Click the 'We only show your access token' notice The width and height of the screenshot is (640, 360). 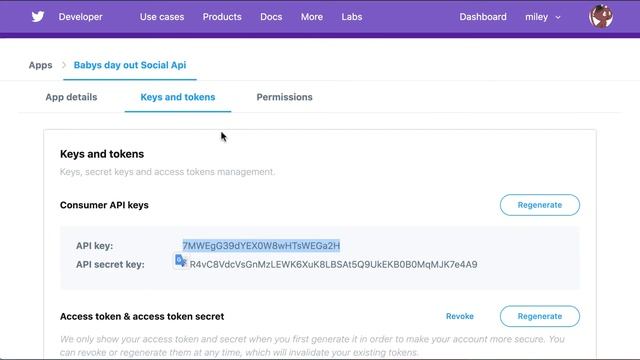point(312,346)
